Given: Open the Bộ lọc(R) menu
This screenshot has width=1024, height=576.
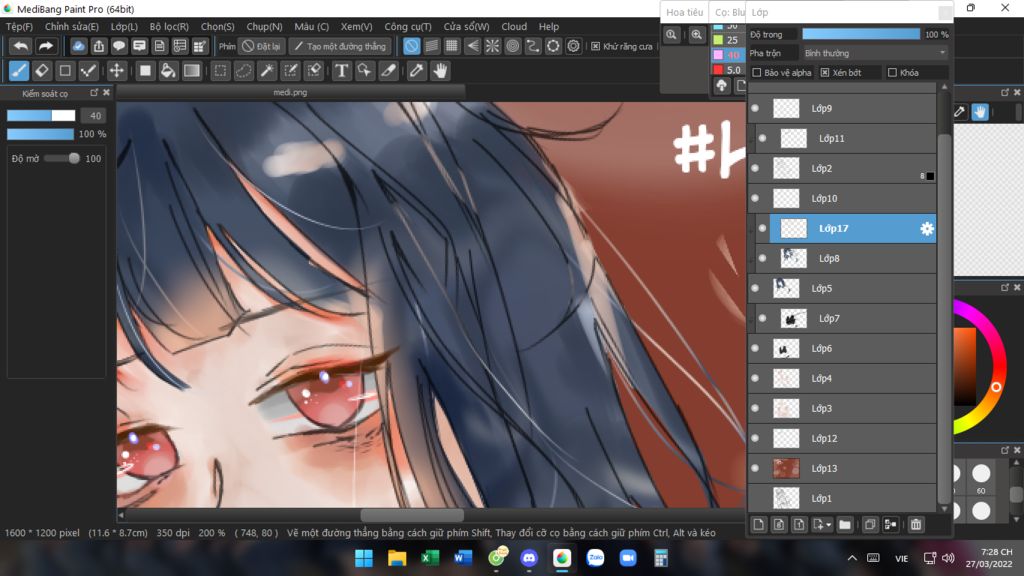Looking at the screenshot, I should (169, 27).
